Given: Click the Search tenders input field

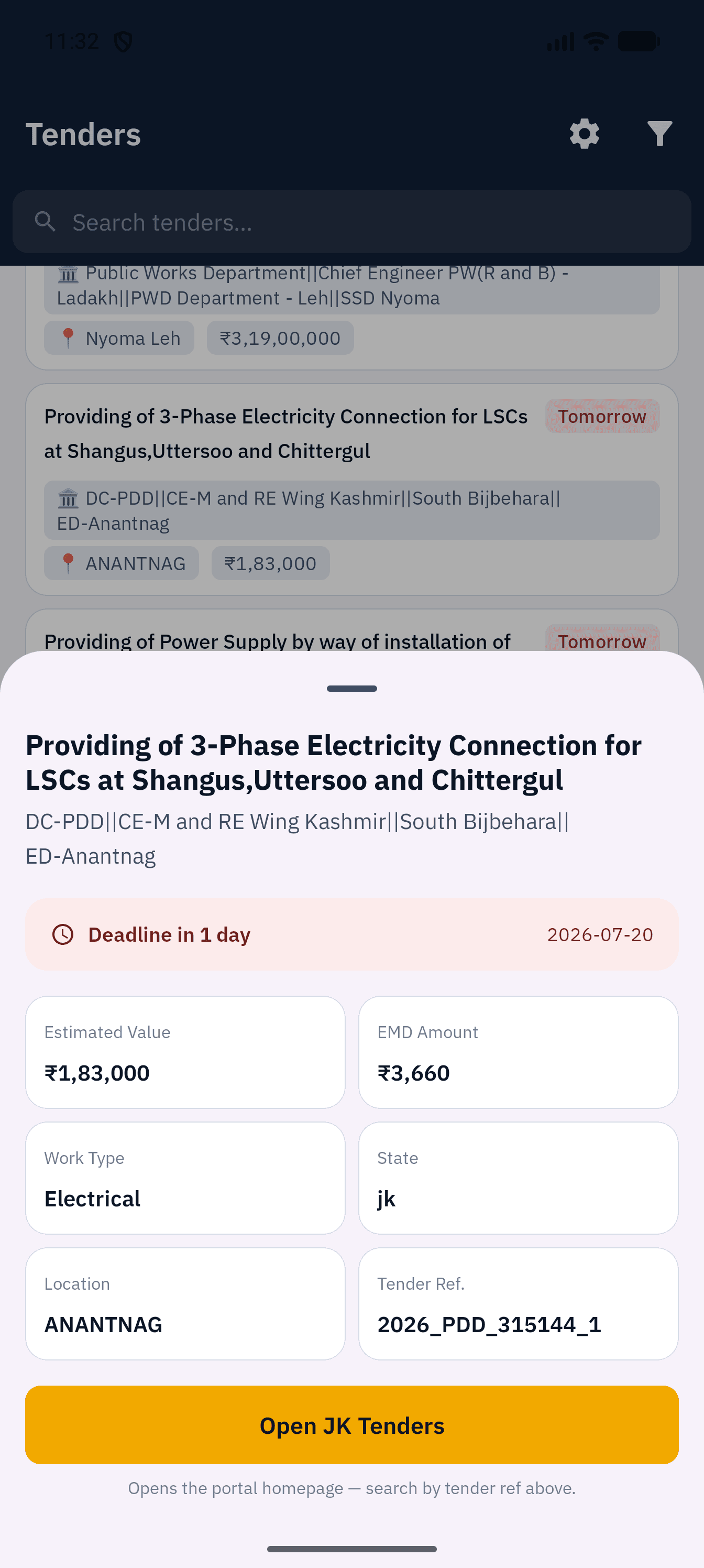Looking at the screenshot, I should coord(351,222).
